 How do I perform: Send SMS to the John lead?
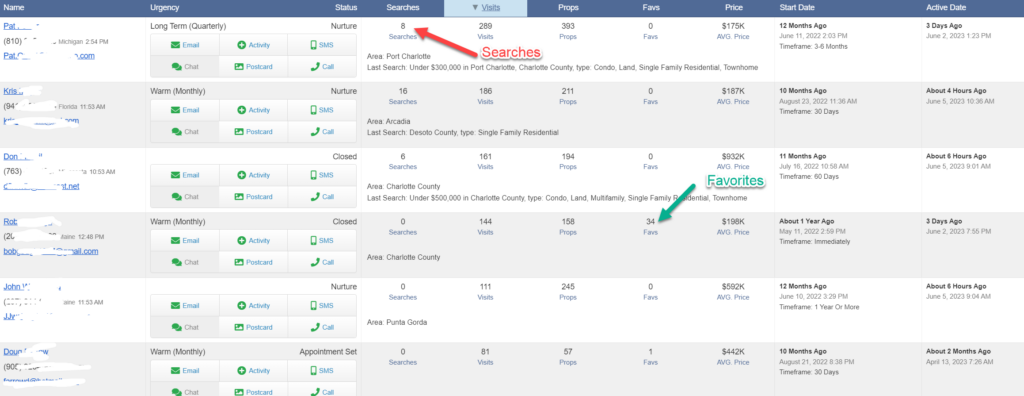coord(322,305)
